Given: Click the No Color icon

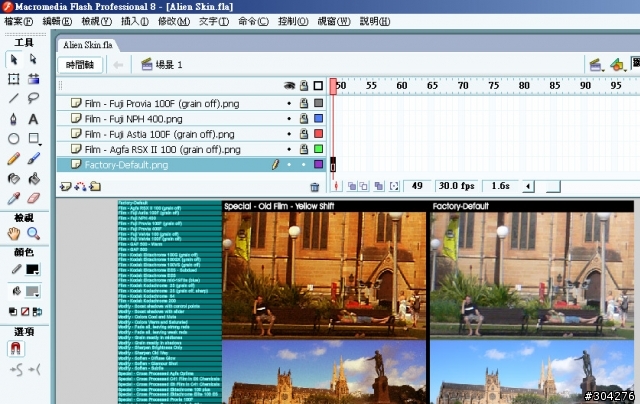Looking at the screenshot, I should (x=25, y=312).
